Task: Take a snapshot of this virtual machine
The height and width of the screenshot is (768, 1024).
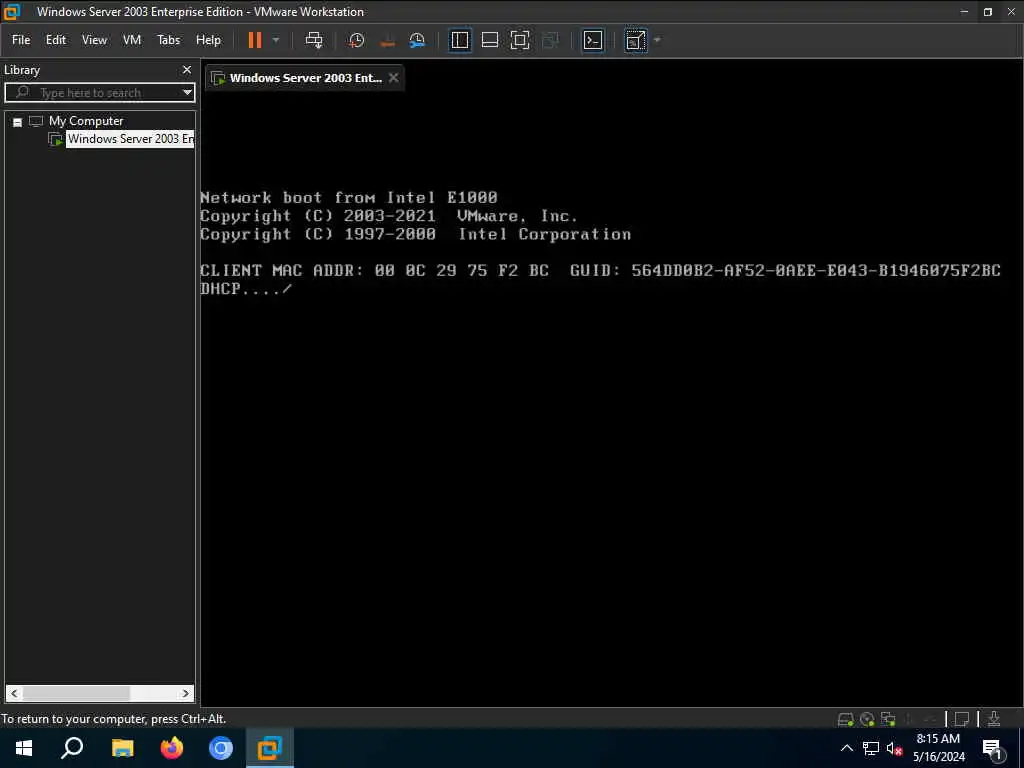Action: 357,40
